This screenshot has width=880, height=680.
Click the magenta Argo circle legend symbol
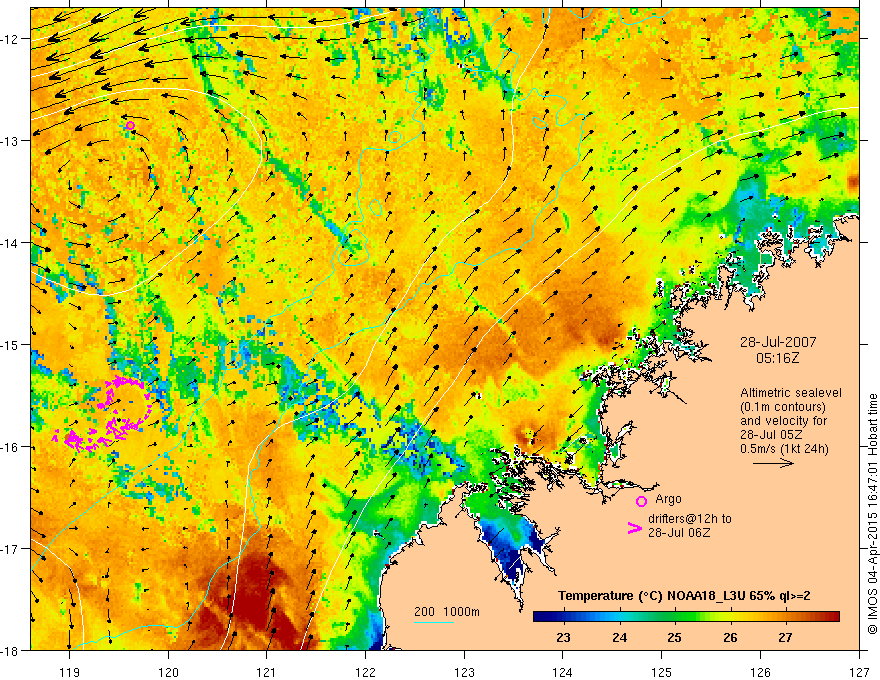tap(641, 501)
